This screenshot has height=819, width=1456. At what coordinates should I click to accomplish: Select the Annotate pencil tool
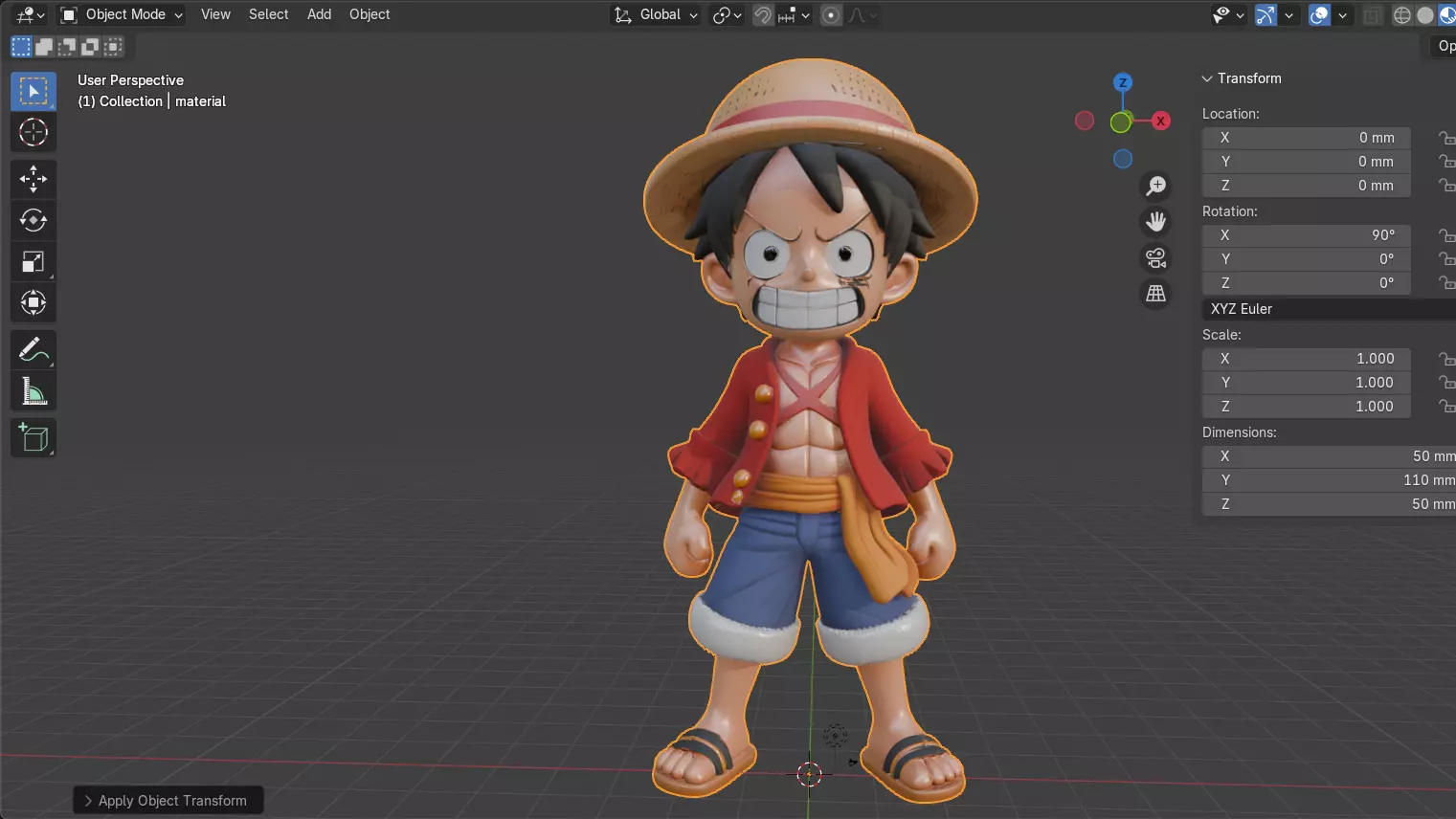[x=34, y=350]
